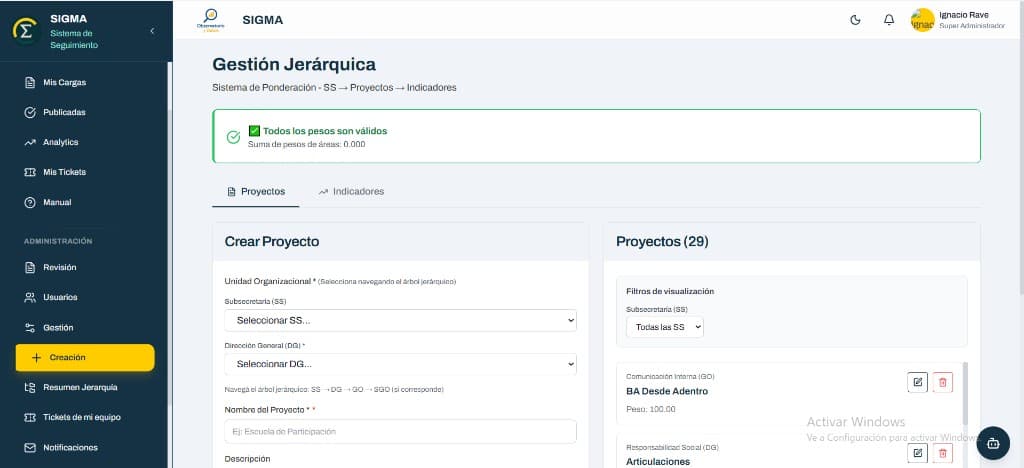The width and height of the screenshot is (1024, 468).
Task: Click the Mis Tickets ticket icon
Action: click(29, 172)
